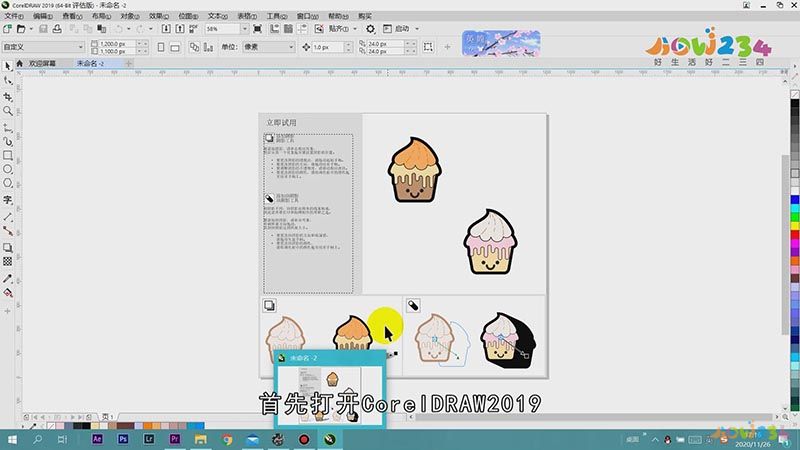
Task: Toggle snap off button
Action: pyautogui.click(x=319, y=29)
